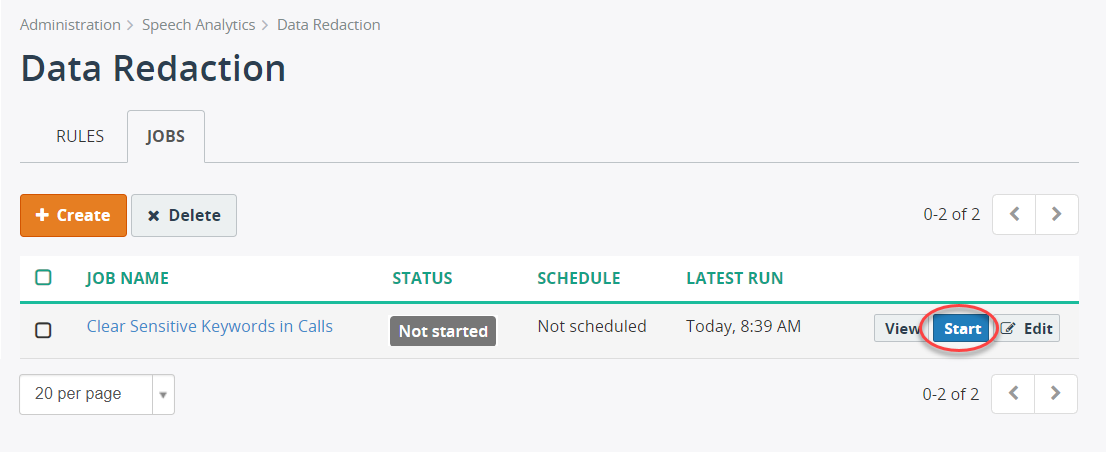
Task: Start the redaction job
Action: point(962,329)
